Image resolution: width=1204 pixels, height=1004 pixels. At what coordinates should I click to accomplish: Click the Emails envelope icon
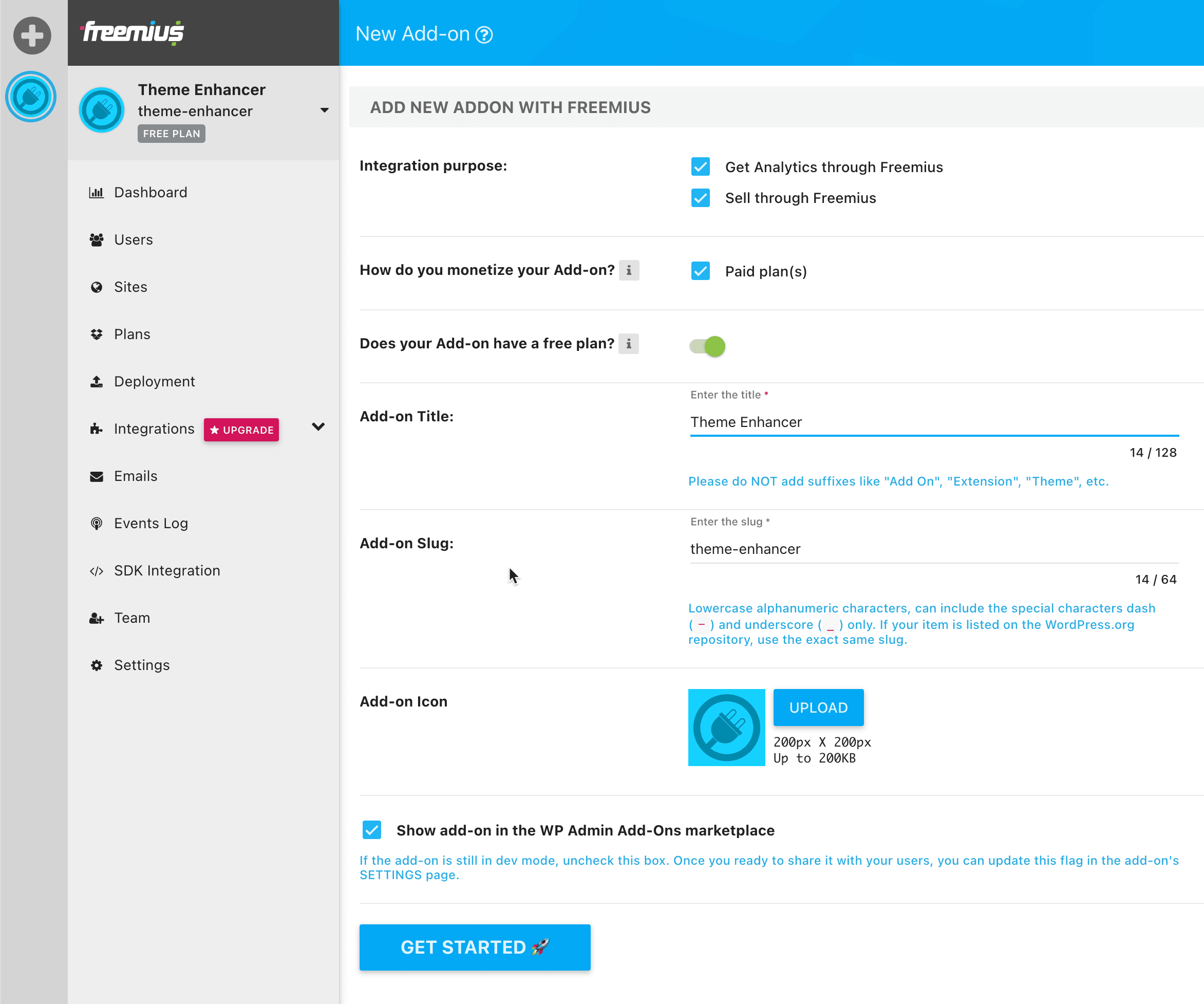tap(97, 476)
